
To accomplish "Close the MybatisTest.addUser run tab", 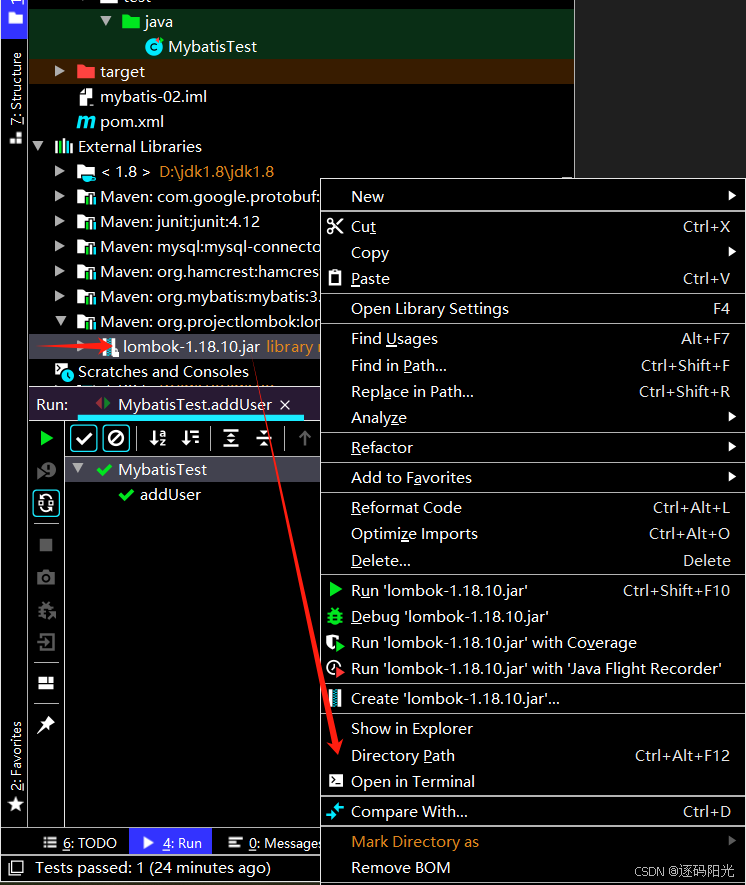I will [x=286, y=405].
